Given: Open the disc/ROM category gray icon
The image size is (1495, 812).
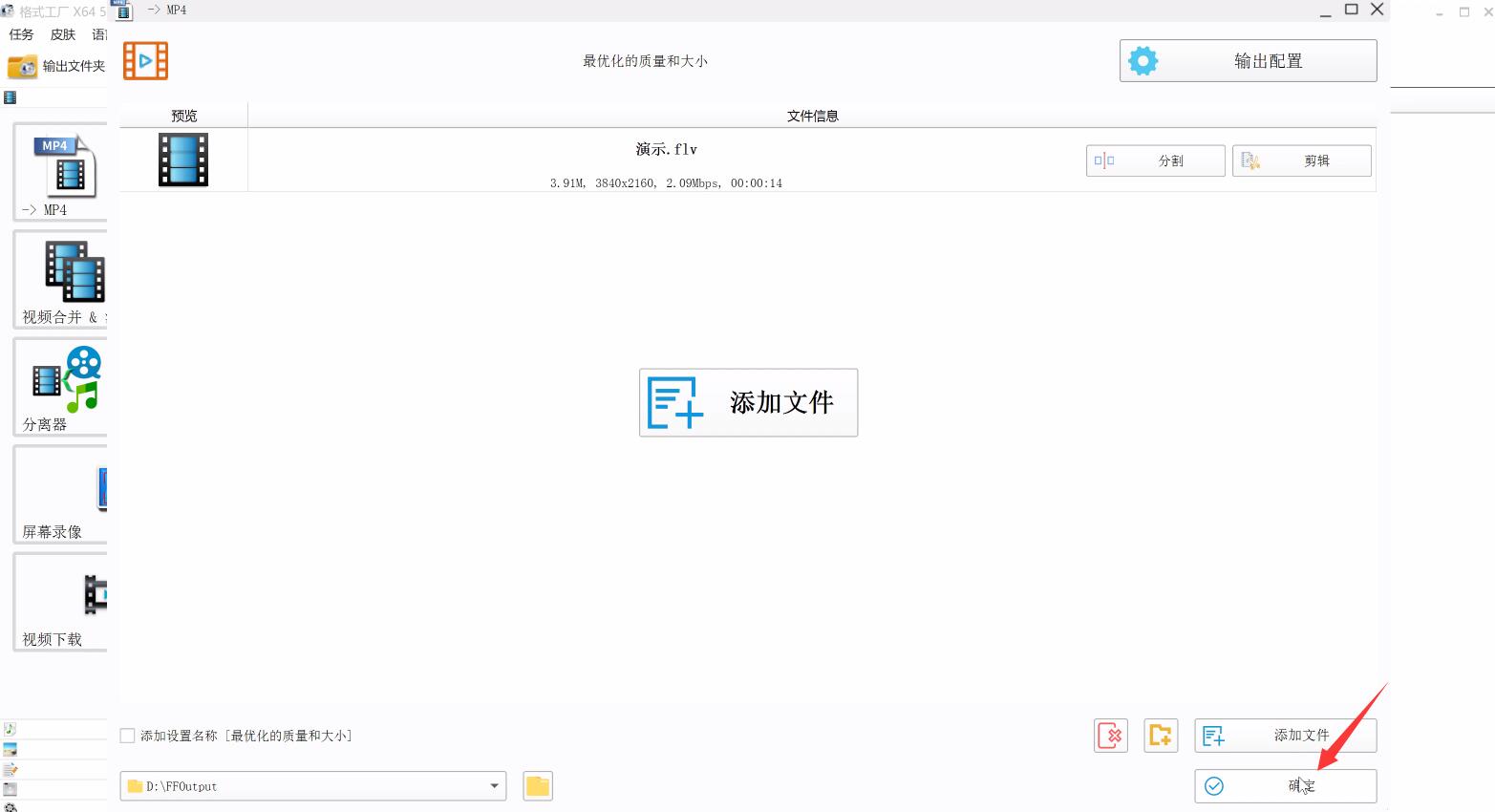Looking at the screenshot, I should [10, 789].
